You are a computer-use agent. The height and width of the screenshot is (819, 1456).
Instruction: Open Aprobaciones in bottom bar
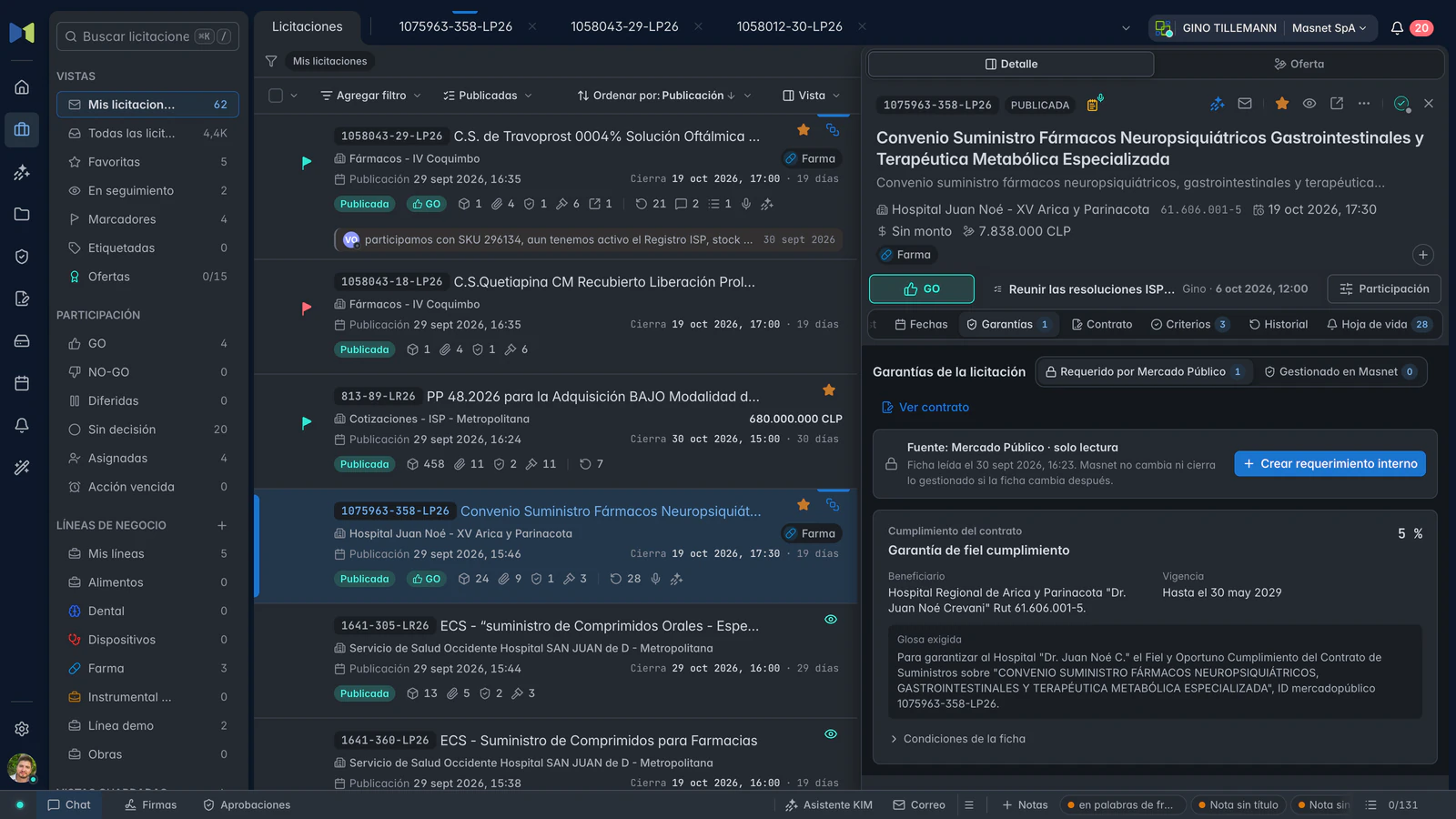pyautogui.click(x=246, y=804)
